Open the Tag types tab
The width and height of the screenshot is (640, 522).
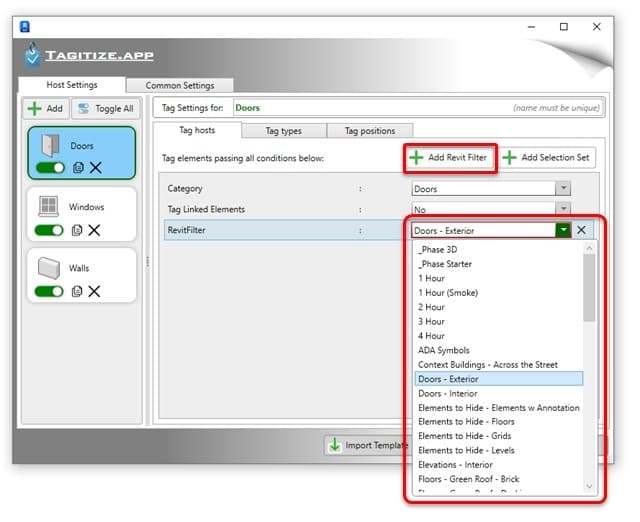tap(284, 131)
